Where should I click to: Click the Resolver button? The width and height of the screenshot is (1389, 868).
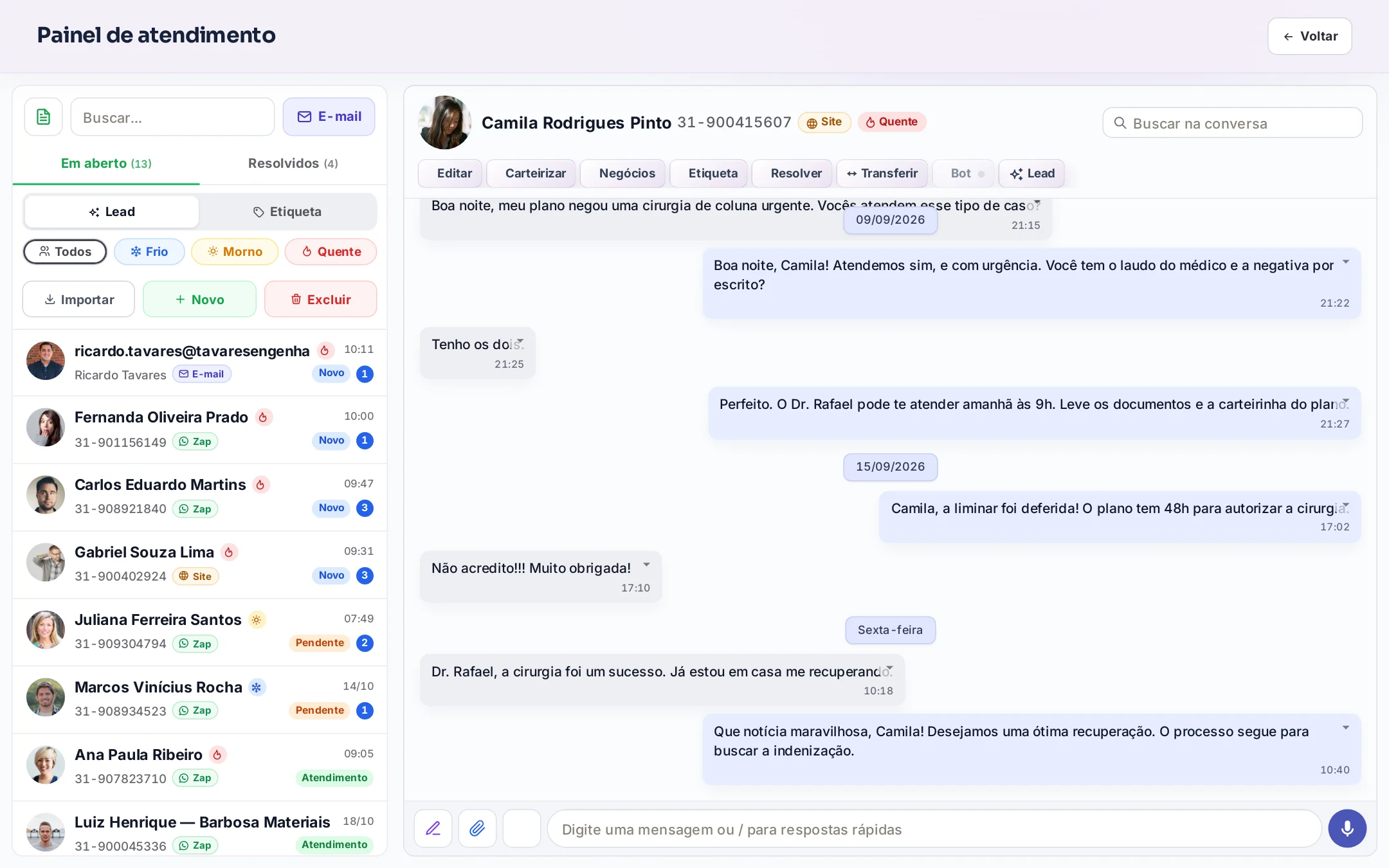point(792,174)
